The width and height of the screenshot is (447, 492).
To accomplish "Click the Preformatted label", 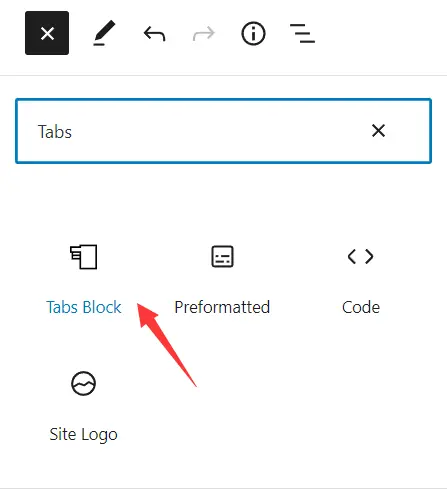I will (222, 307).
